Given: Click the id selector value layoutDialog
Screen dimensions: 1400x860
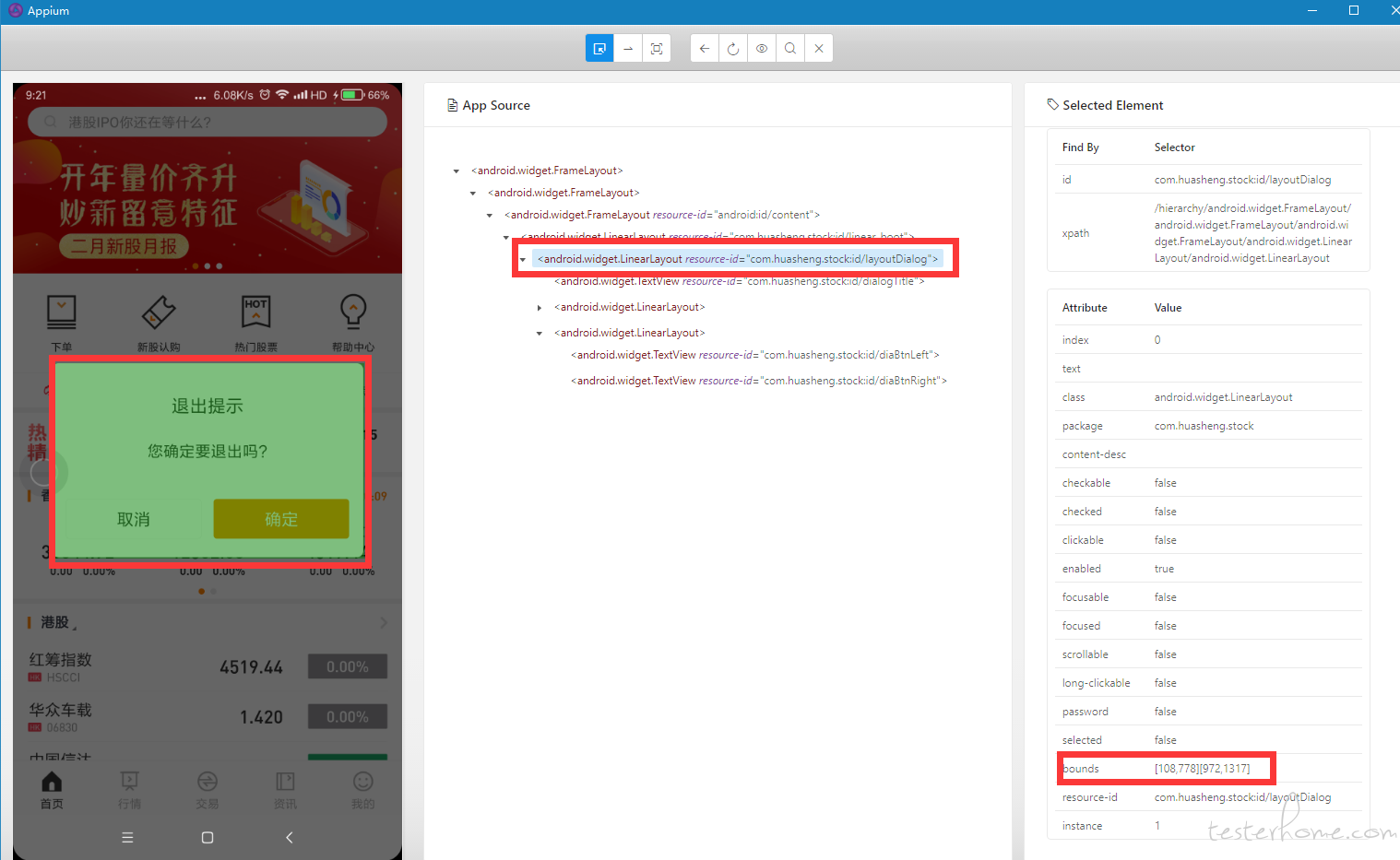Looking at the screenshot, I should click(x=1242, y=180).
